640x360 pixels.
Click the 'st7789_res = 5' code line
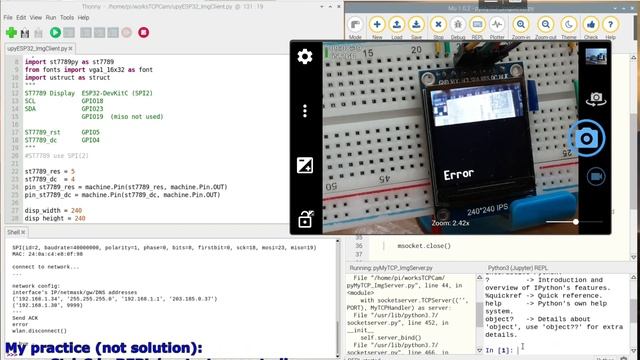pos(49,171)
